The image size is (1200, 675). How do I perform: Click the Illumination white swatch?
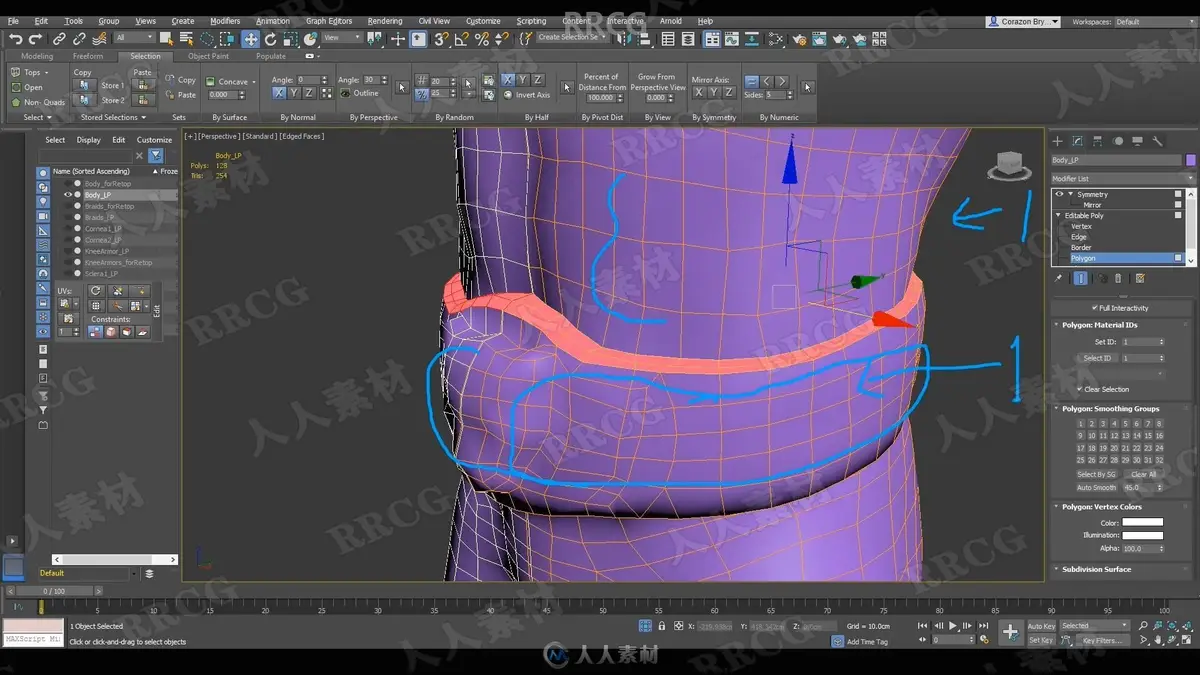(1142, 535)
